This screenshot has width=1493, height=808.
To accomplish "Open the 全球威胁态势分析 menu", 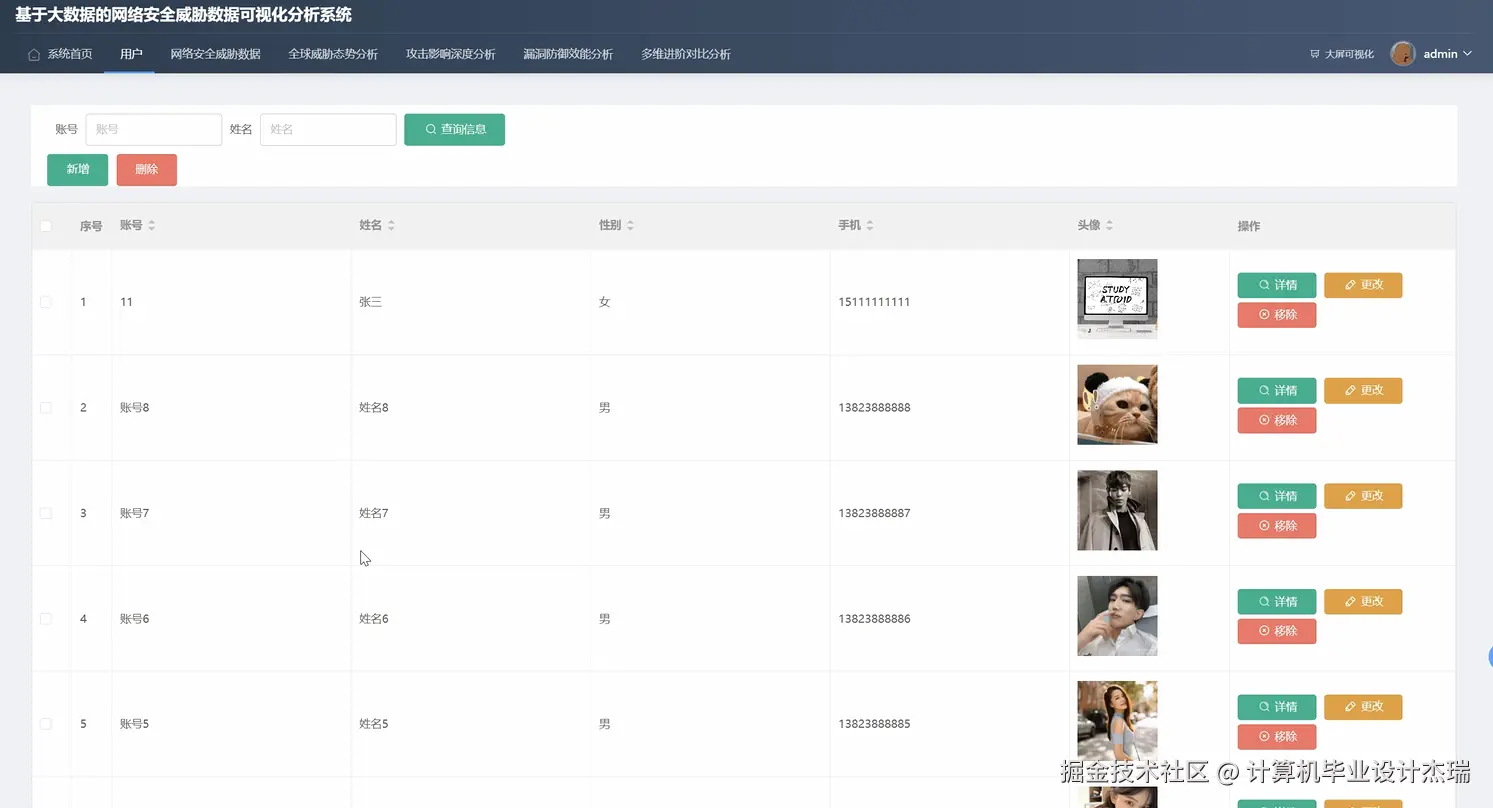I will point(333,54).
